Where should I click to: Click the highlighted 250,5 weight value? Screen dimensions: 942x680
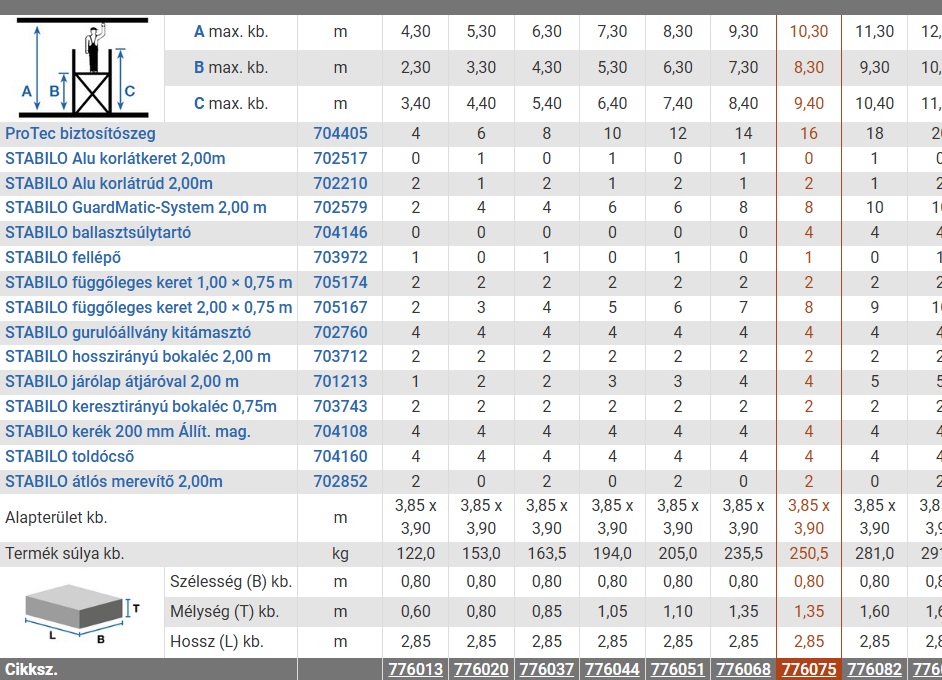coord(809,553)
